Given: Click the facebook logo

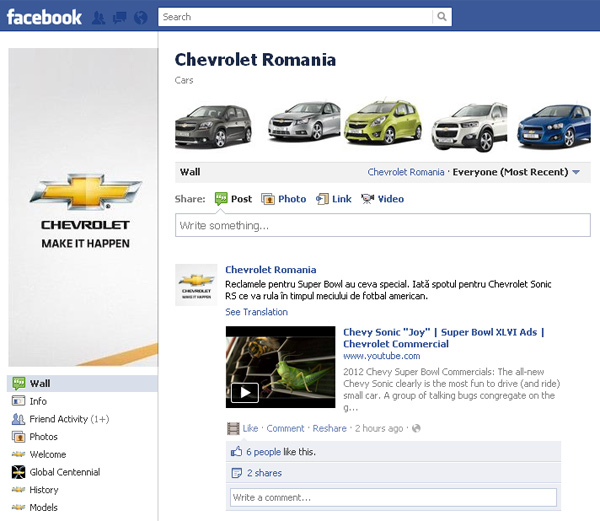Looking at the screenshot, I should (44, 18).
